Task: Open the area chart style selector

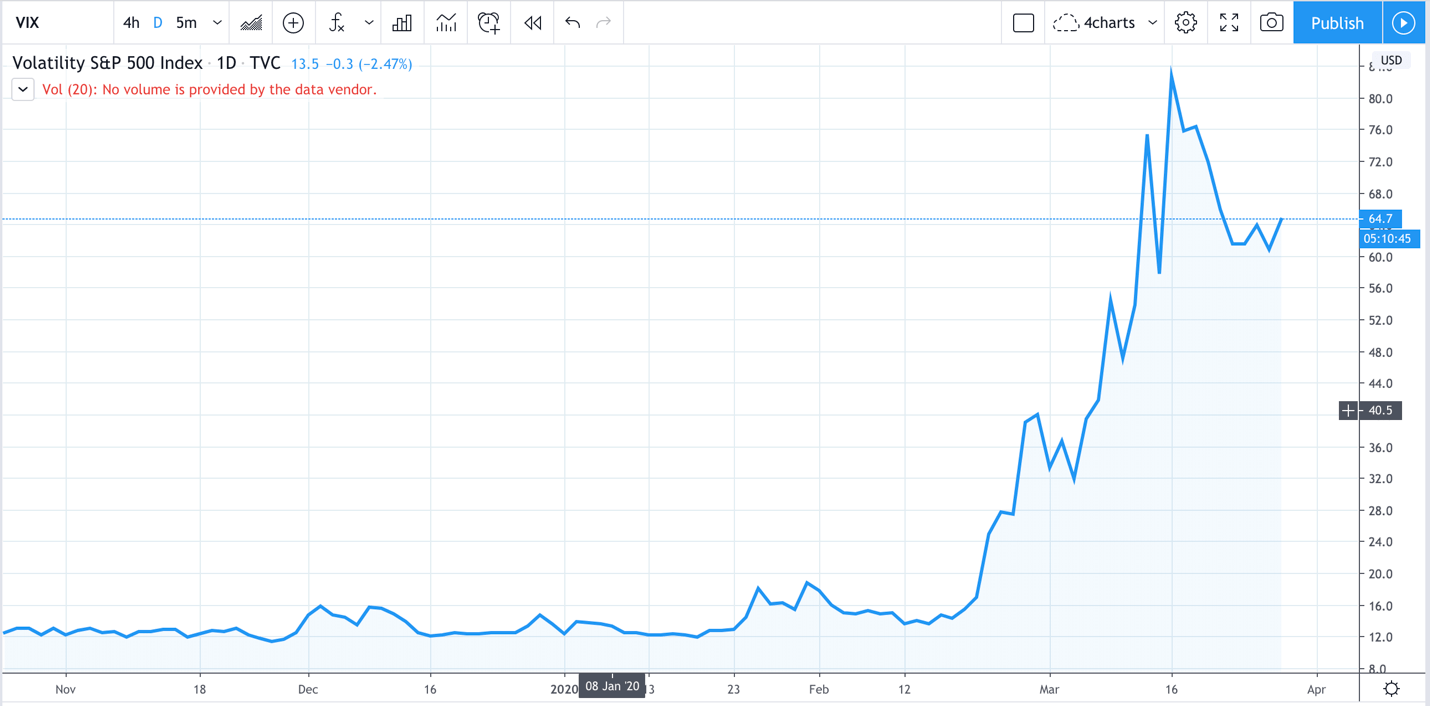Action: click(x=251, y=22)
